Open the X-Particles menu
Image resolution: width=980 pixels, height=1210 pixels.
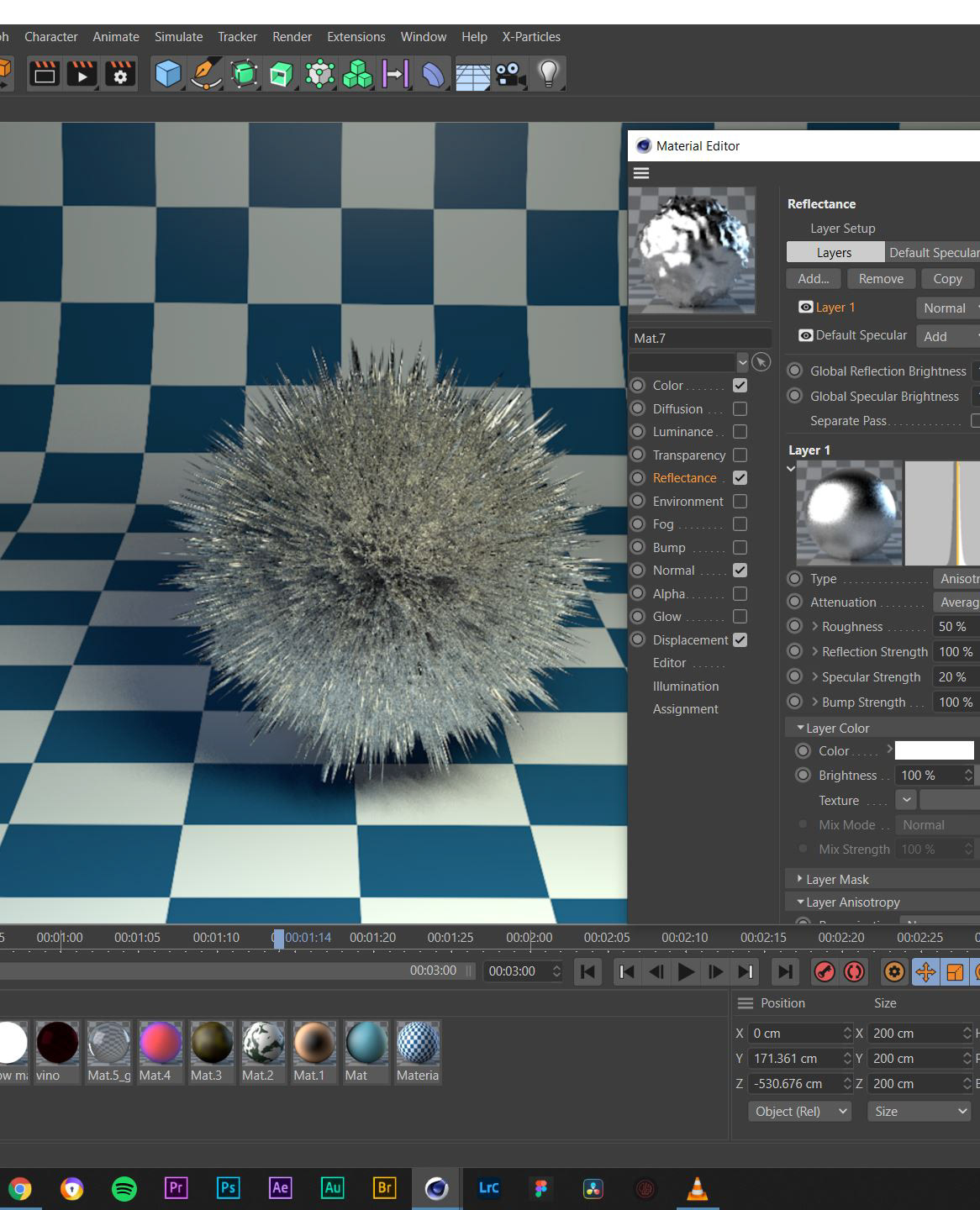pos(531,37)
